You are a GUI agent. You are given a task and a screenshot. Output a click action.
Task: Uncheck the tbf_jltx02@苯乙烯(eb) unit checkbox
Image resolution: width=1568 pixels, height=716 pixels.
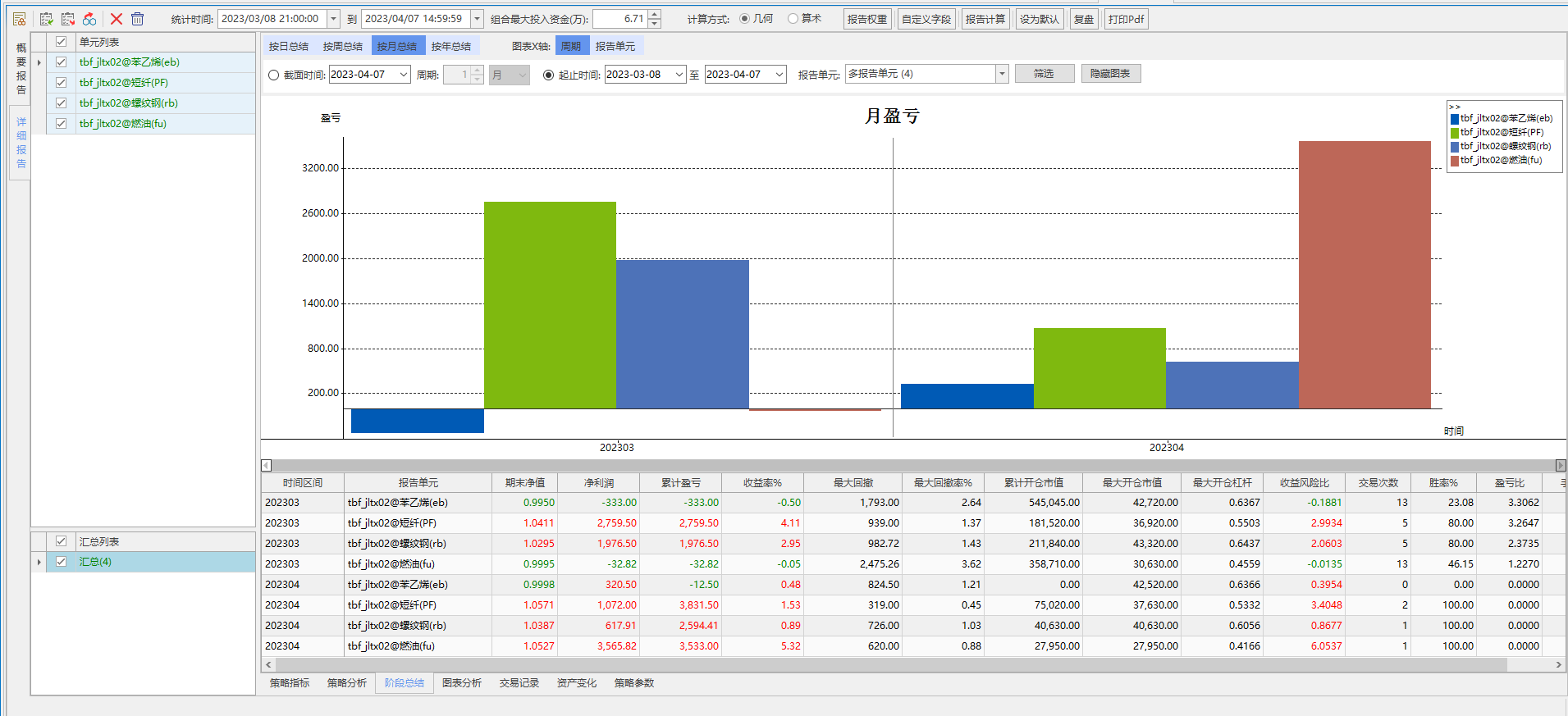[62, 62]
